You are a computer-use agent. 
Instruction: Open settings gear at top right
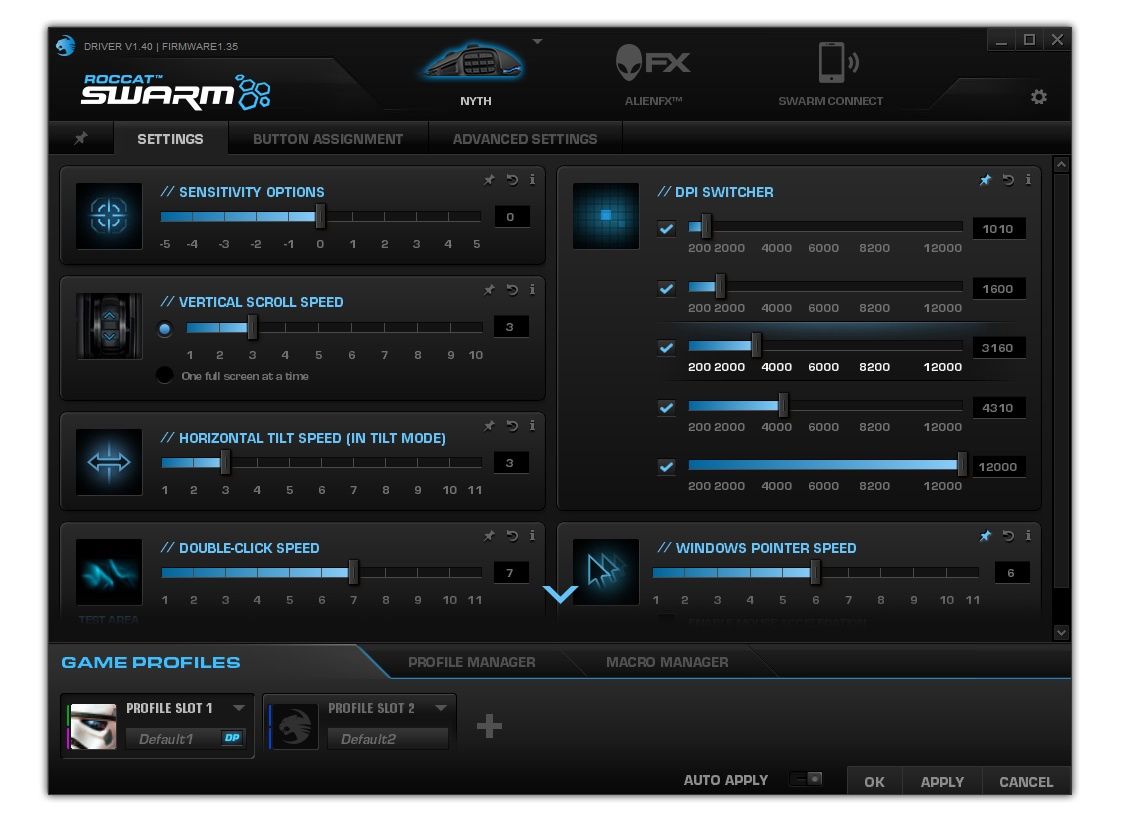coord(1038,97)
